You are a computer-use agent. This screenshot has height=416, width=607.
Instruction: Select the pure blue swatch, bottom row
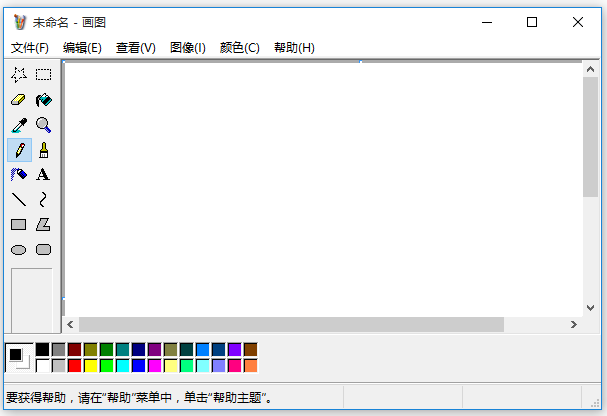coord(139,366)
